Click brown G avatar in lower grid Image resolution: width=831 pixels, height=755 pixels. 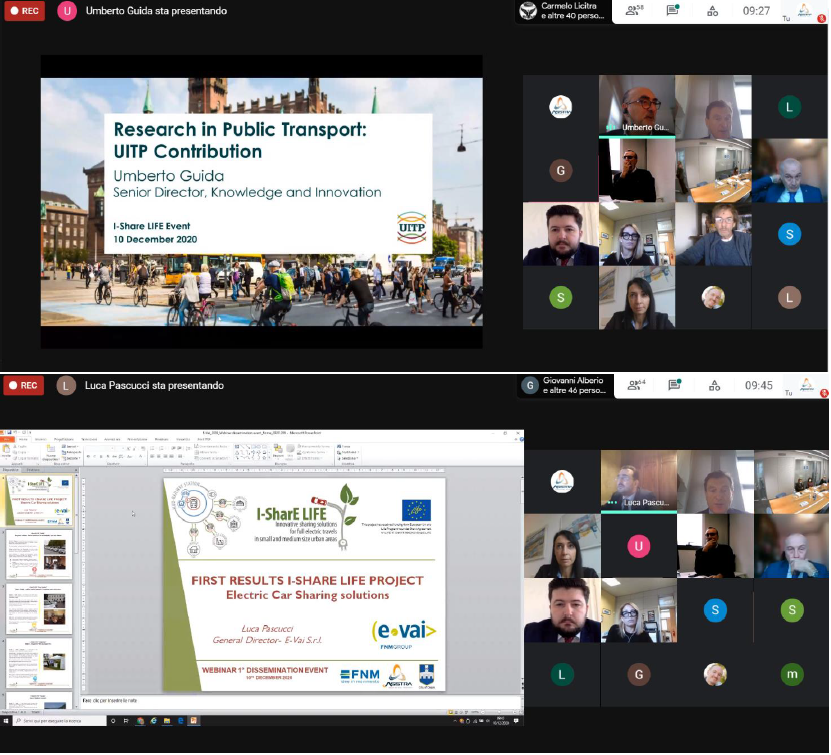(639, 674)
